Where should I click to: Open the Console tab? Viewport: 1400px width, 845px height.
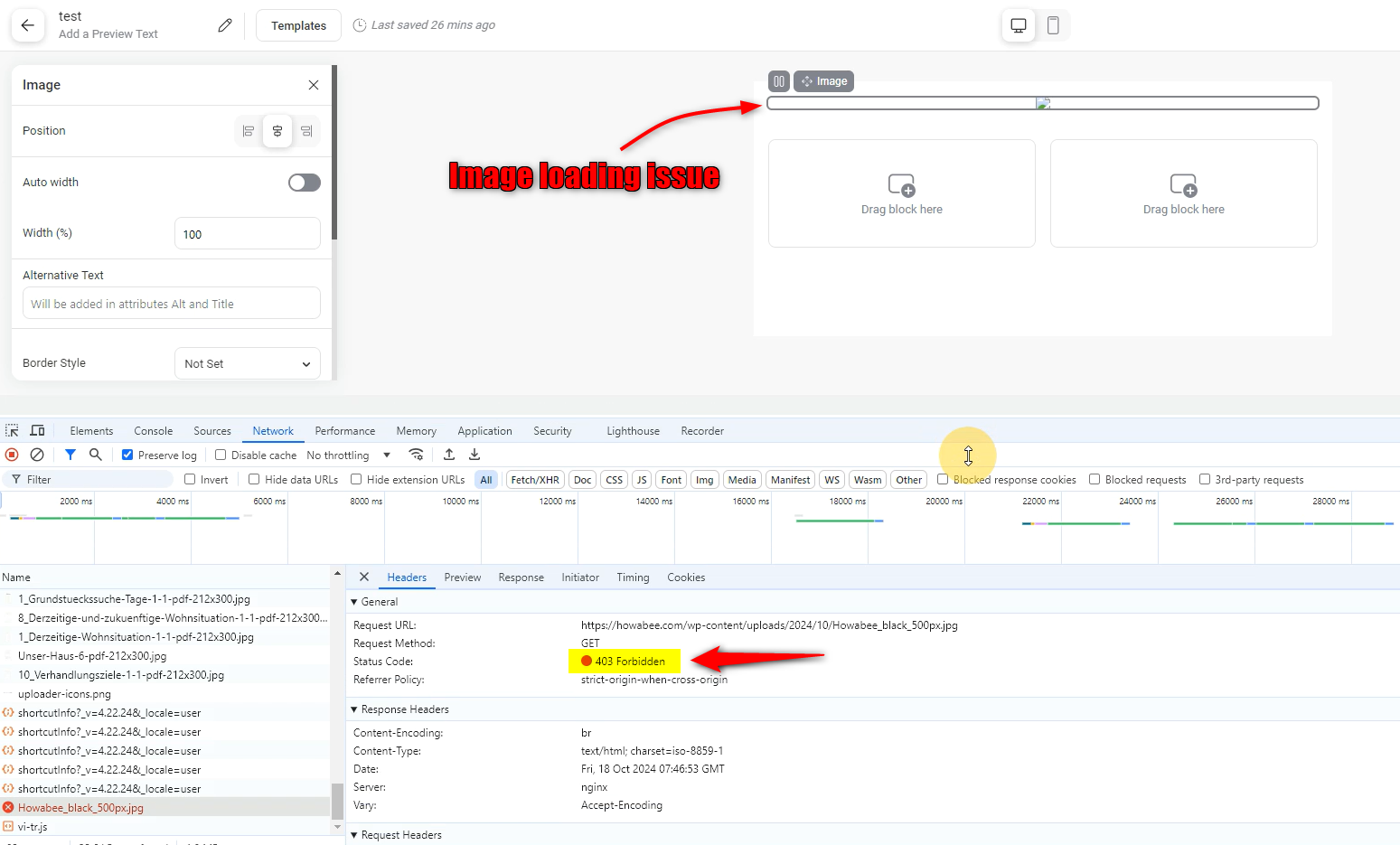154,431
